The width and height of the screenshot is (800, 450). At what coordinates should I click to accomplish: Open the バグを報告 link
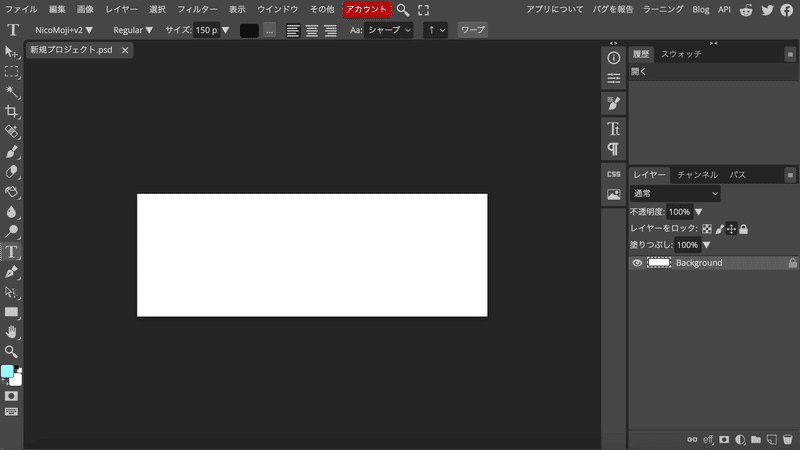(613, 10)
